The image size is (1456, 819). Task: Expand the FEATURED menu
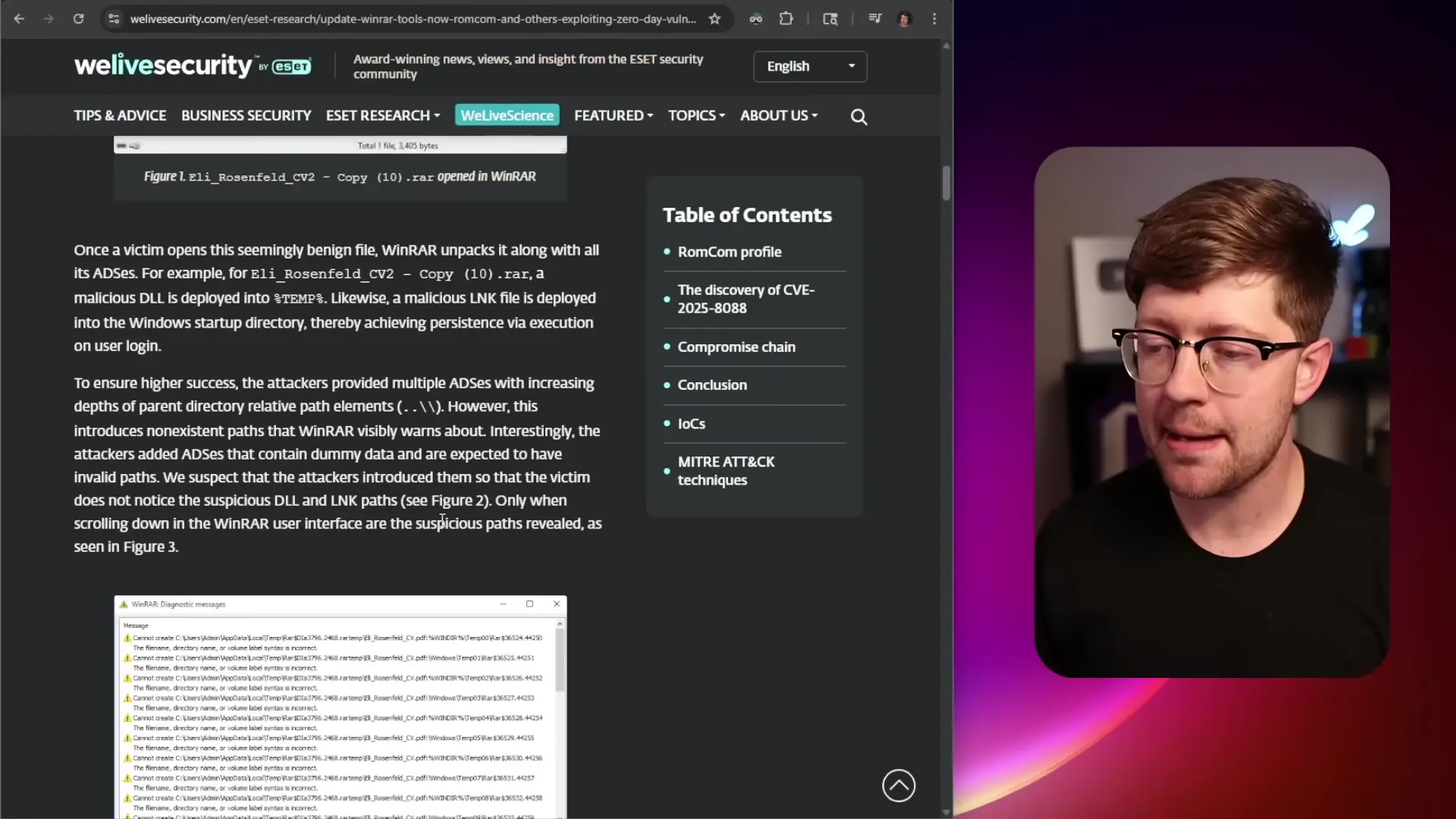point(613,115)
